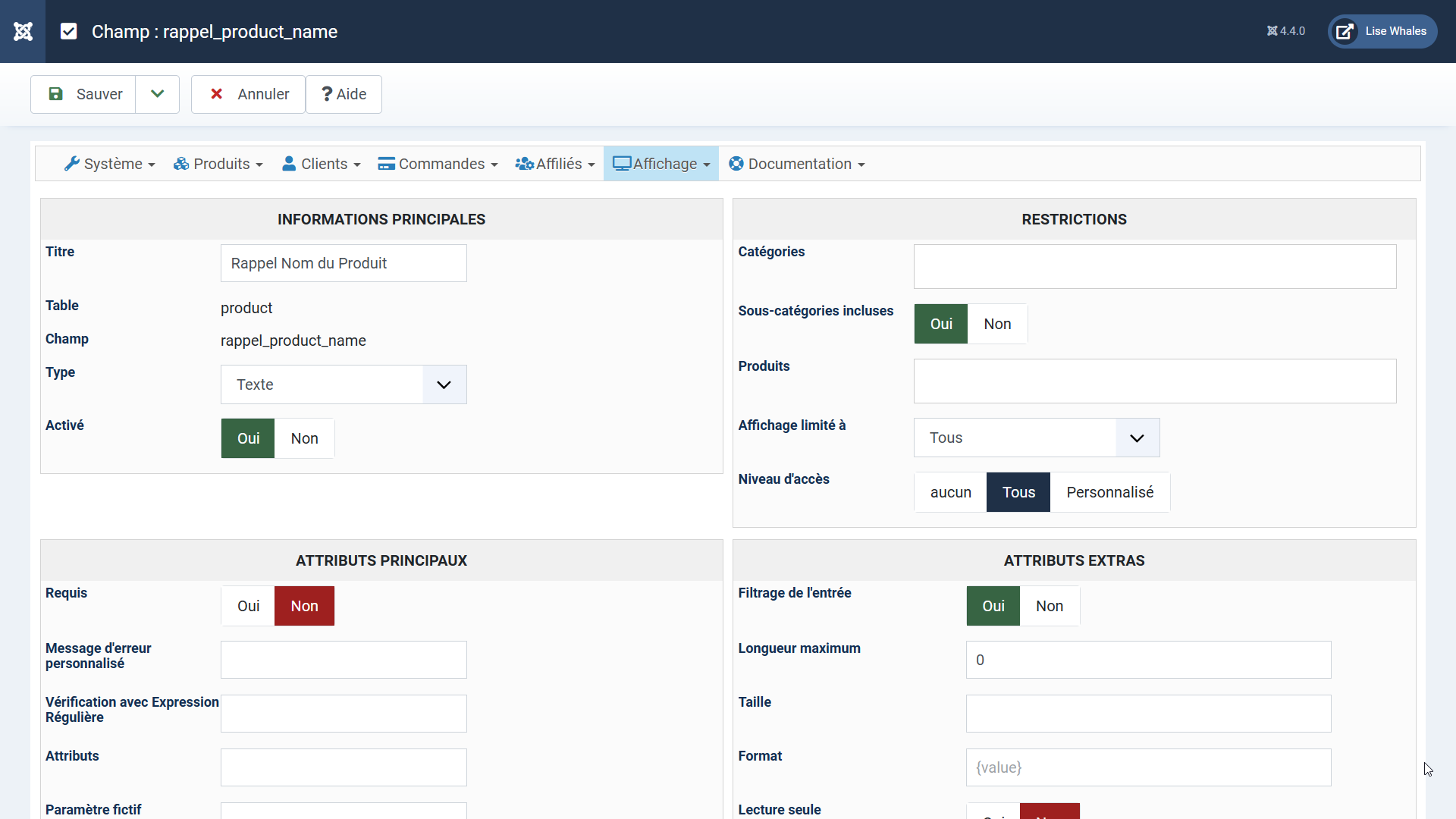This screenshot has height=819, width=1456.
Task: Click the Produits cubes icon
Action: [x=181, y=164]
